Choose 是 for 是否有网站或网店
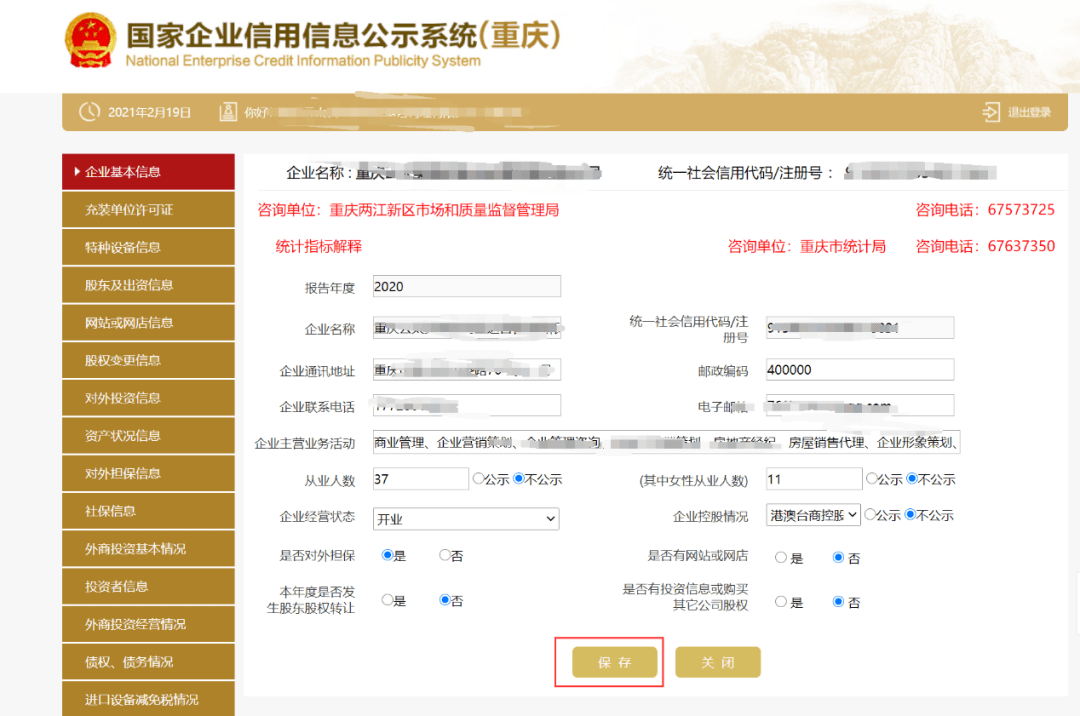Screen dimensions: 1080x716 tap(780, 558)
